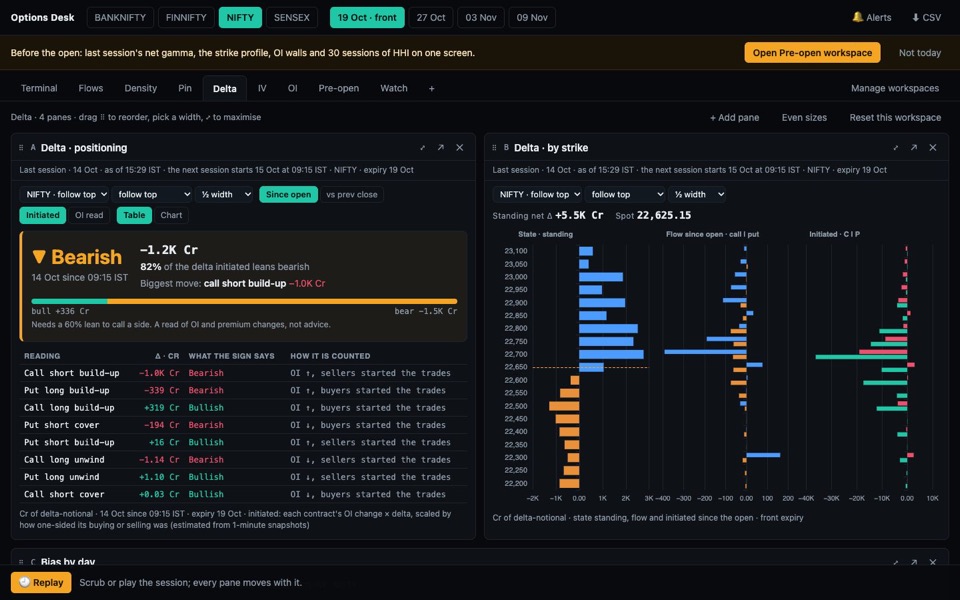Click Reset this workspace
960x600 pixels.
(895, 118)
